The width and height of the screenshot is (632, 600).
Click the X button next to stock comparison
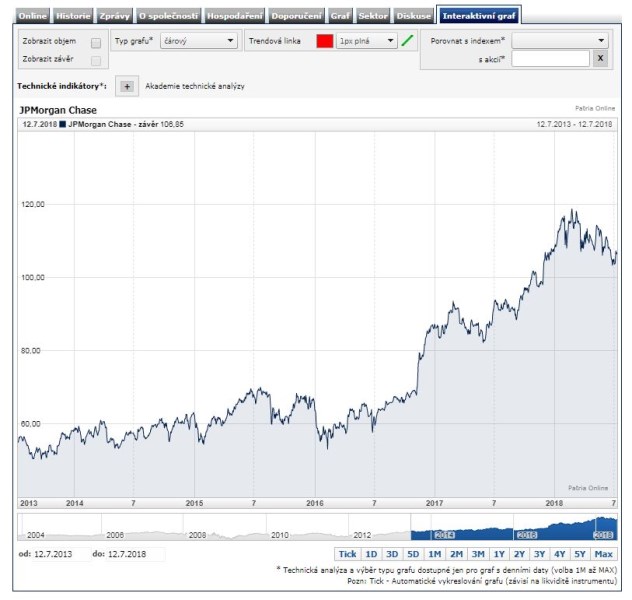pos(600,59)
